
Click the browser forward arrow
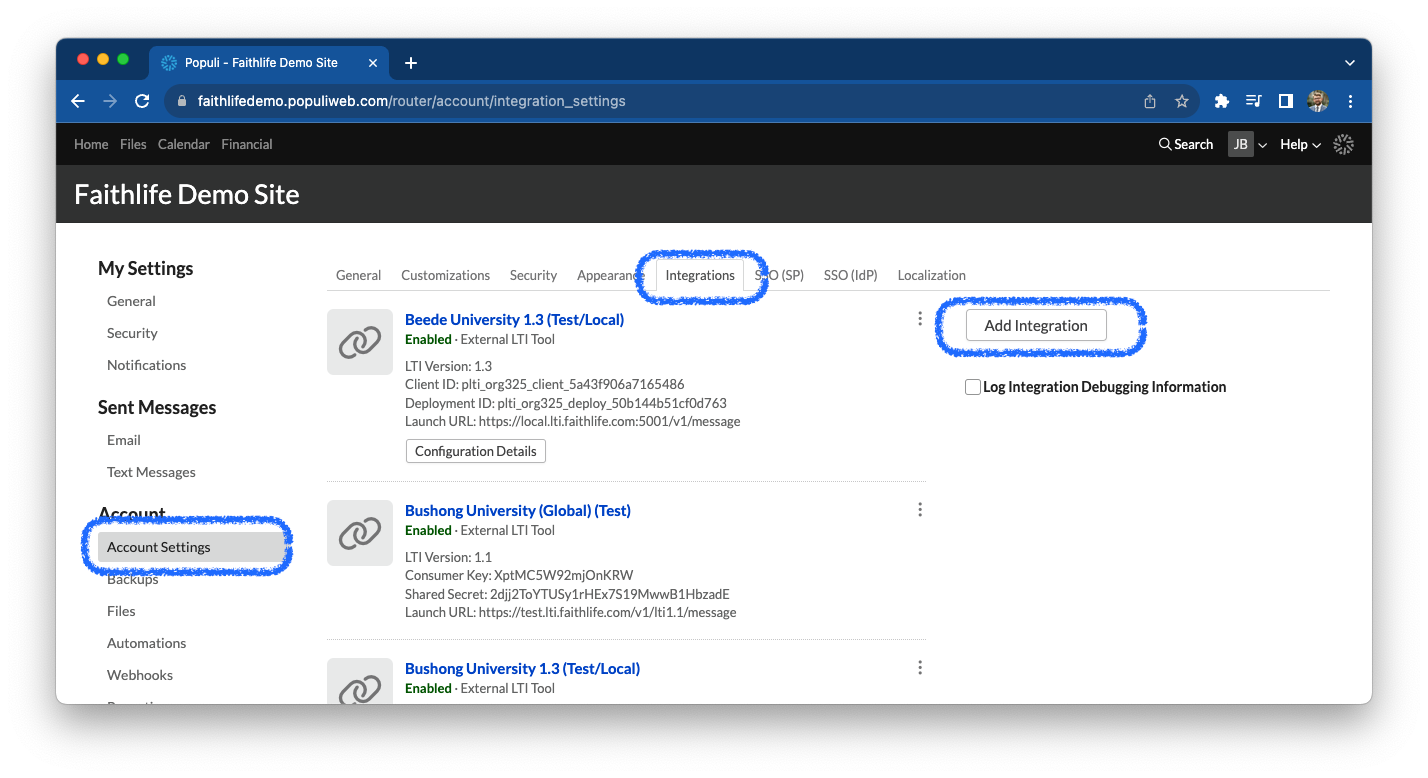[110, 101]
